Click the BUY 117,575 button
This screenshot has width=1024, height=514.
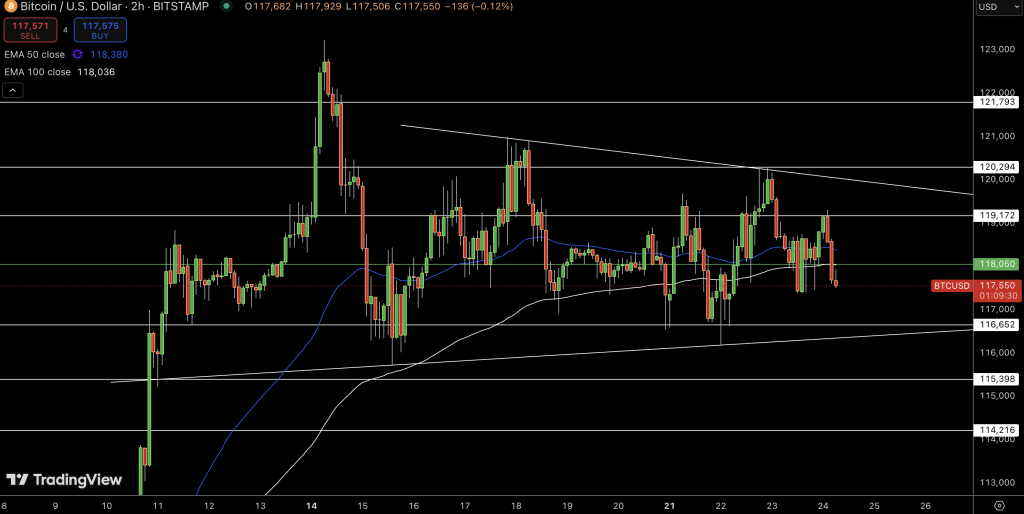[x=100, y=30]
